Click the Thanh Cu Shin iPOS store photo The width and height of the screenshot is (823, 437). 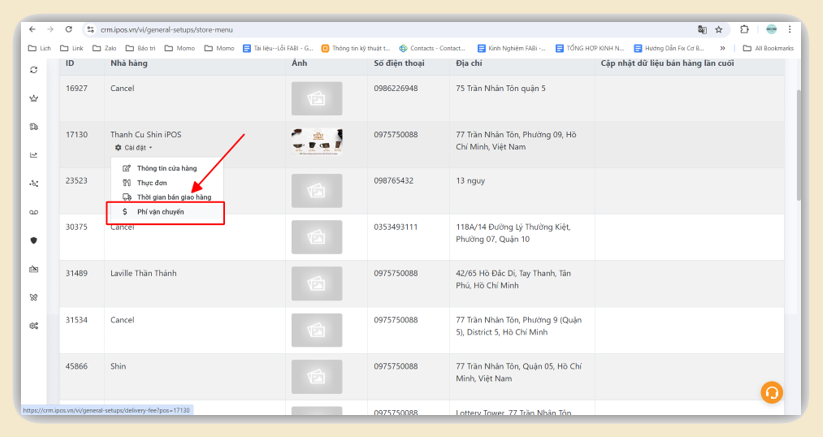click(x=316, y=141)
